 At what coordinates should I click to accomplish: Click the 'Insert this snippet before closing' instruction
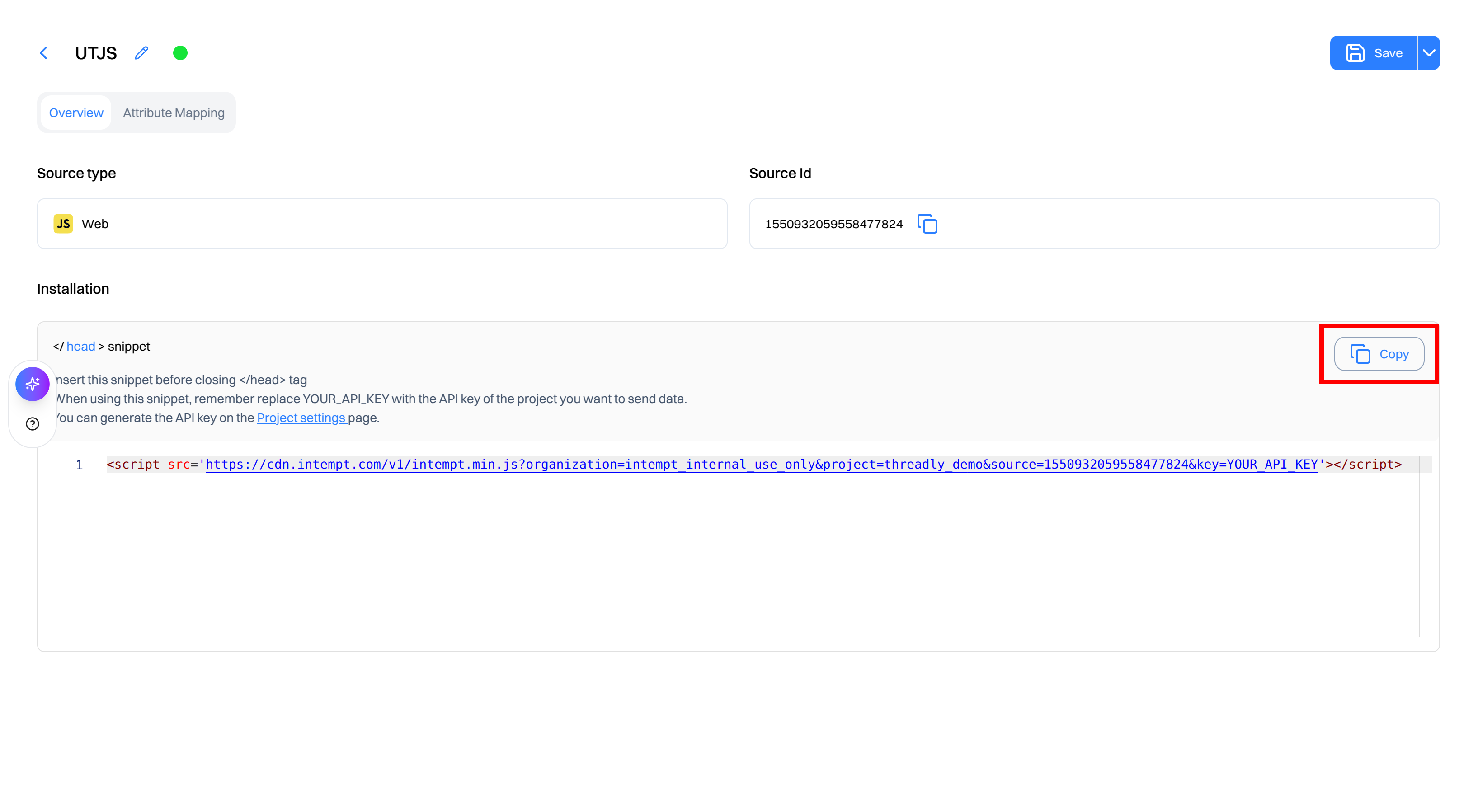click(x=180, y=380)
